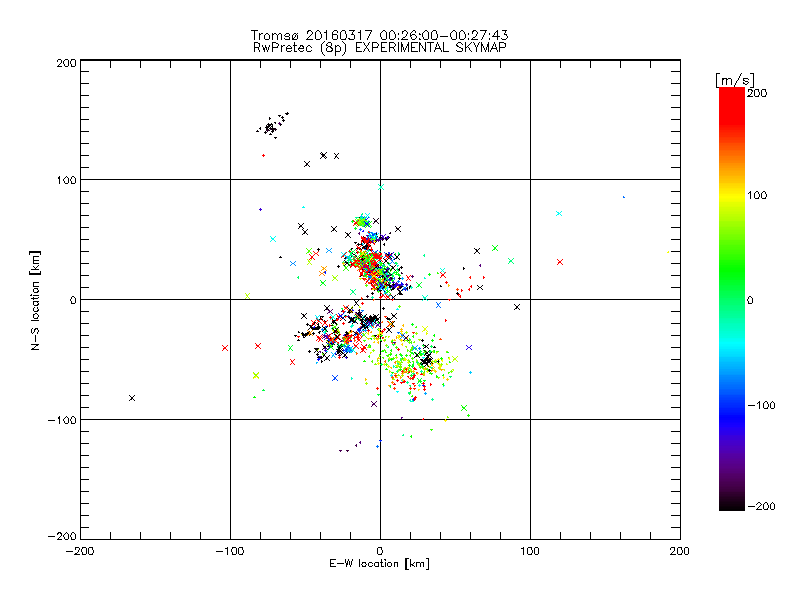The height and width of the screenshot is (600, 800).
Task: Click the 200 tick label on the E-W axis
Action: pyautogui.click(x=680, y=551)
